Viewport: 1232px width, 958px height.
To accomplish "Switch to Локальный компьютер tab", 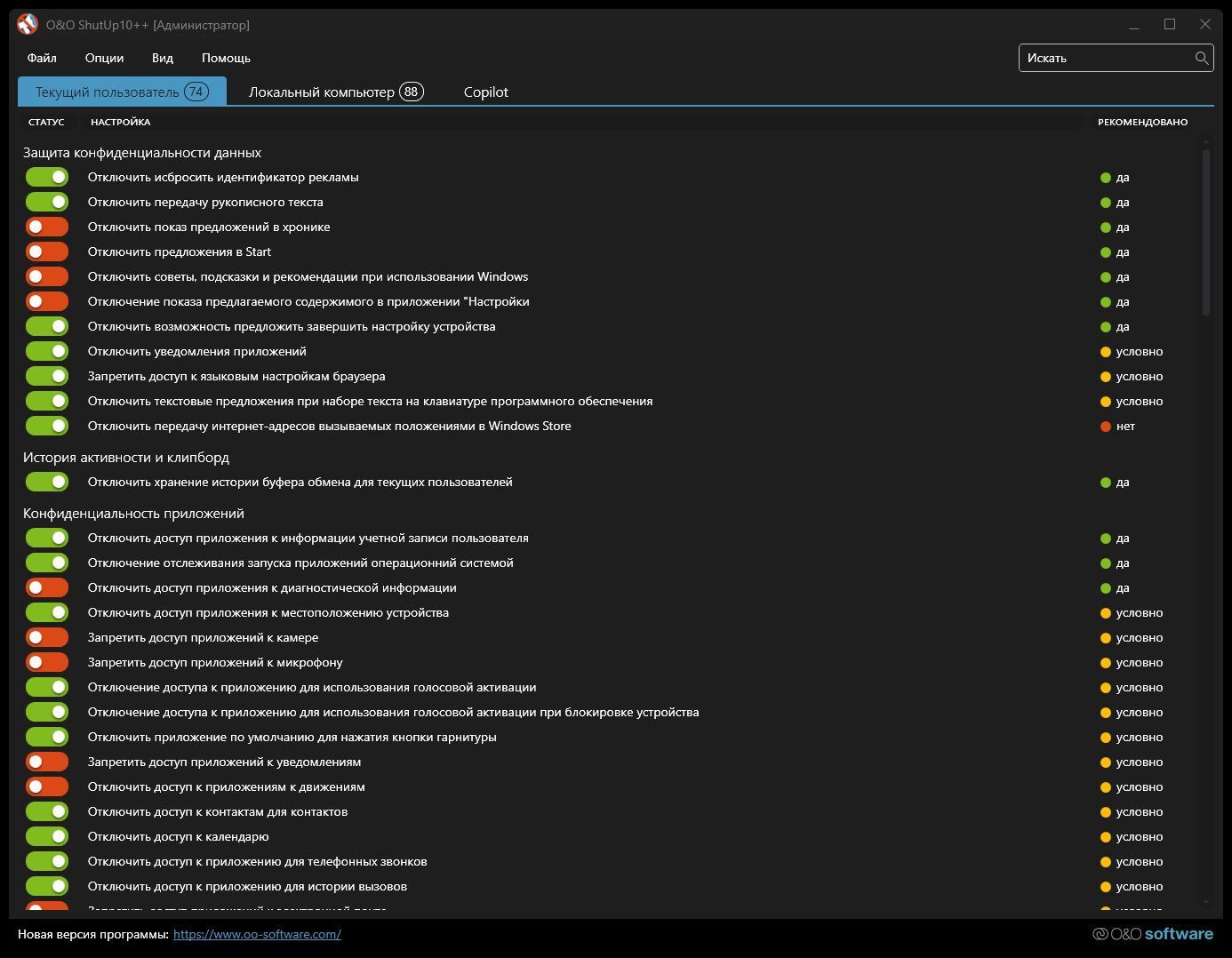I will (x=335, y=92).
